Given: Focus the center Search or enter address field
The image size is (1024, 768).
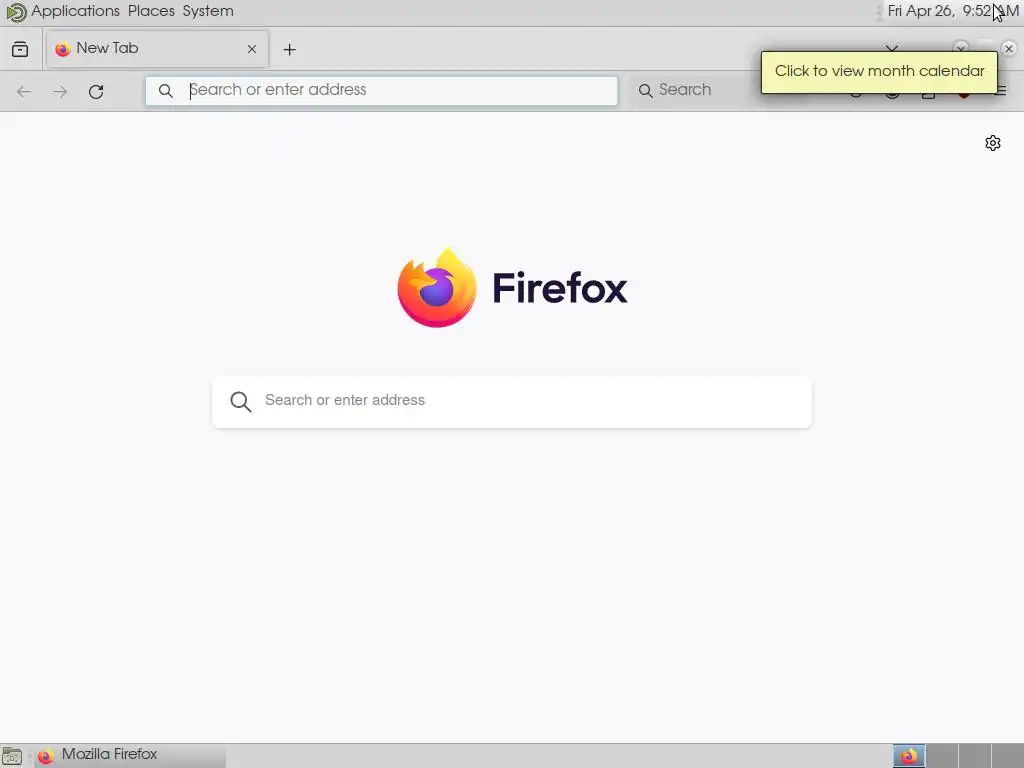Looking at the screenshot, I should tap(512, 402).
